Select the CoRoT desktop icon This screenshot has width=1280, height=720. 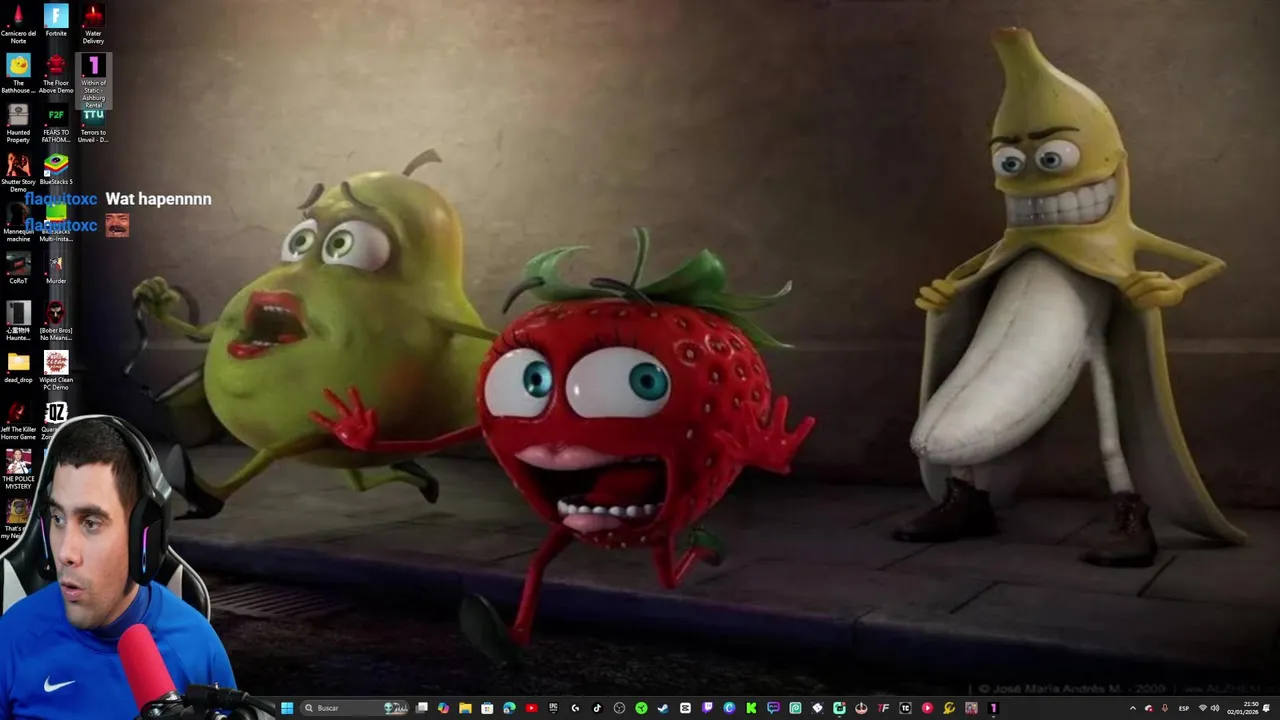(18, 269)
